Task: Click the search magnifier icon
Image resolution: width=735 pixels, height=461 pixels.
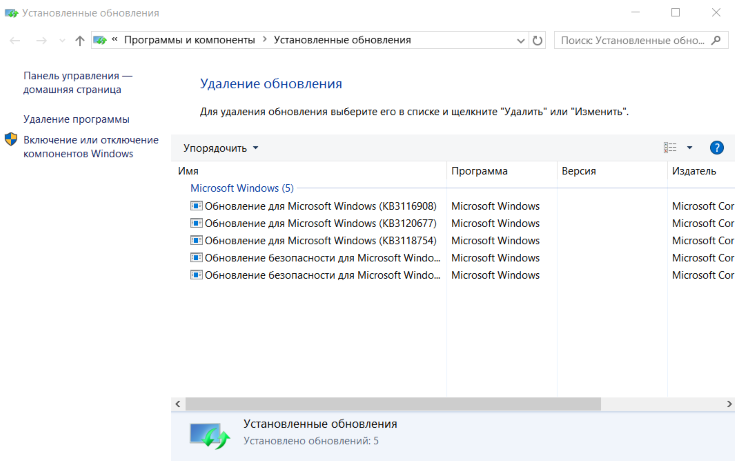Action: 717,40
